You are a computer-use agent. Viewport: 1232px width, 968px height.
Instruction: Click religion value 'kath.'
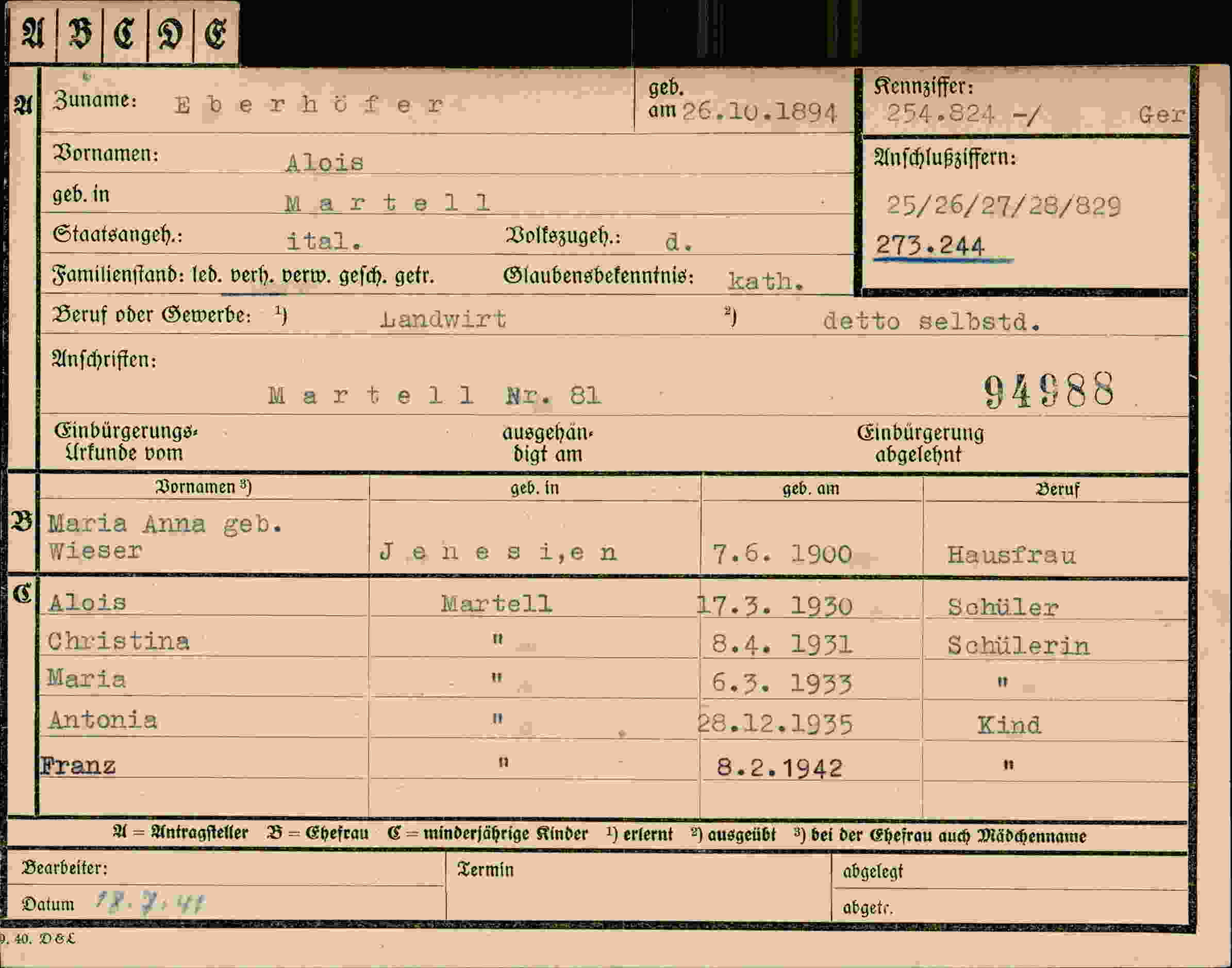coord(765,281)
